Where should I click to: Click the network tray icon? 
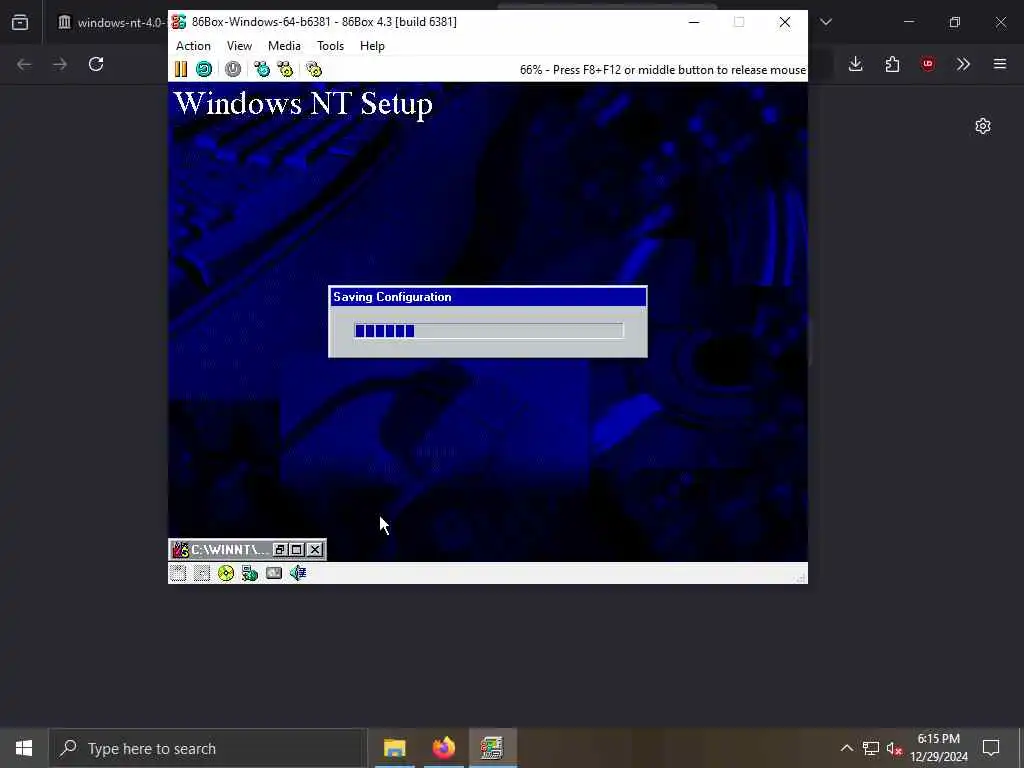click(871, 748)
